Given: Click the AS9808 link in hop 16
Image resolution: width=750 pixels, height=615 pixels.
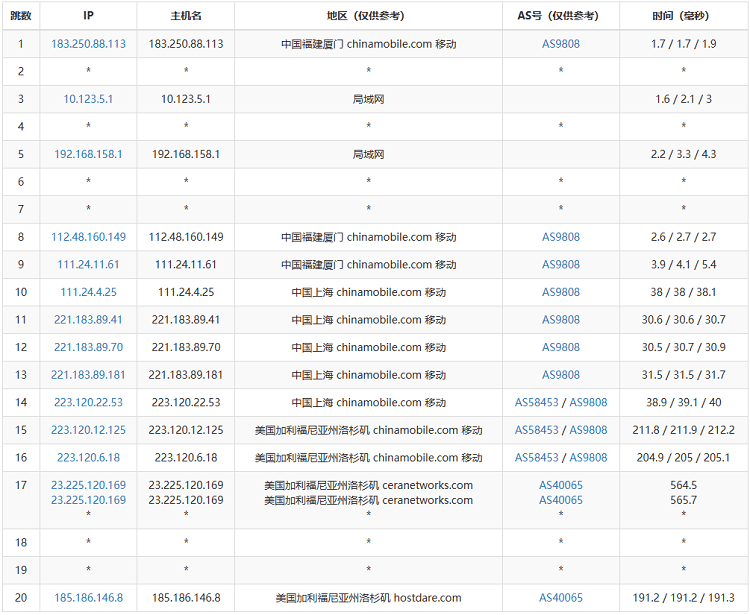Looking at the screenshot, I should 588,458.
